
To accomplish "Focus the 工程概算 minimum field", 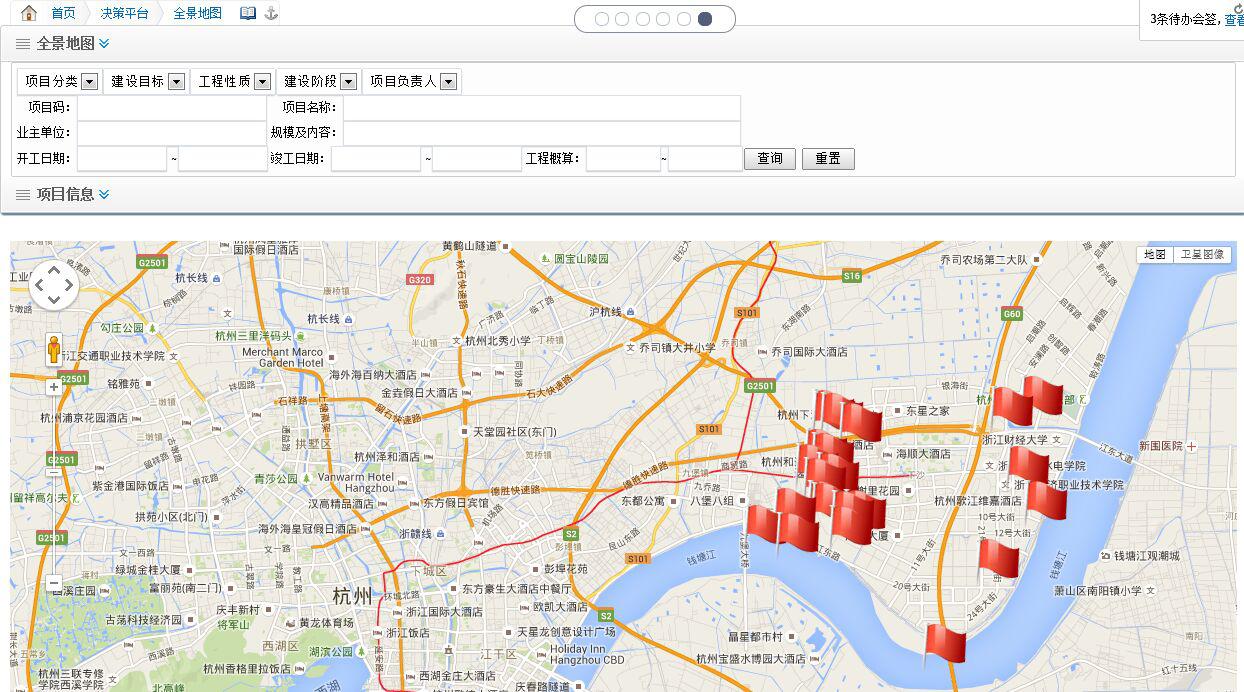I will click(x=623, y=159).
